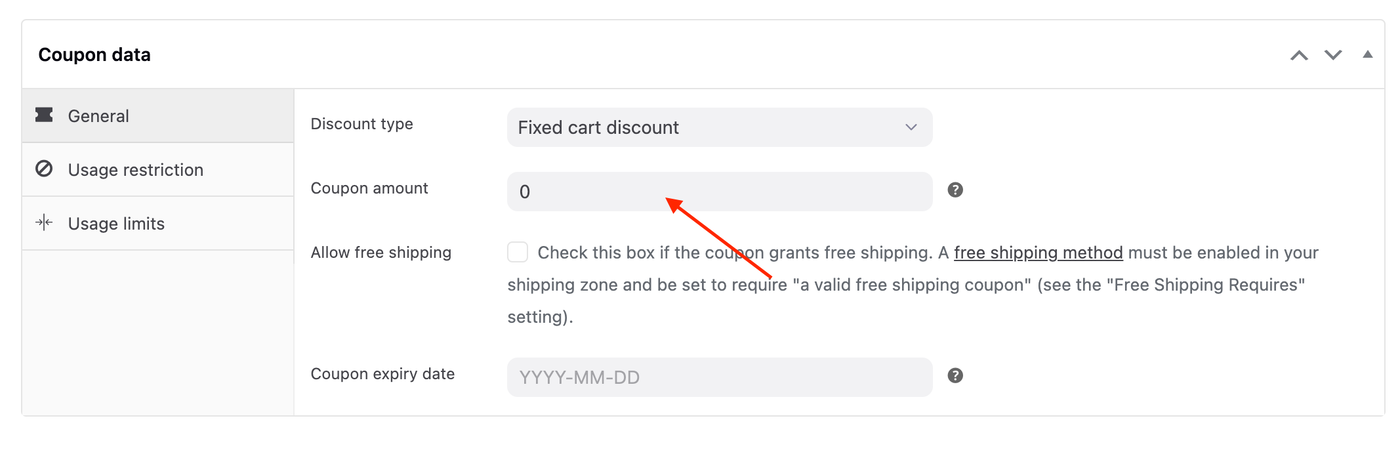The height and width of the screenshot is (475, 1400).
Task: Collapse the Coupon data panel
Action: pyautogui.click(x=1367, y=54)
